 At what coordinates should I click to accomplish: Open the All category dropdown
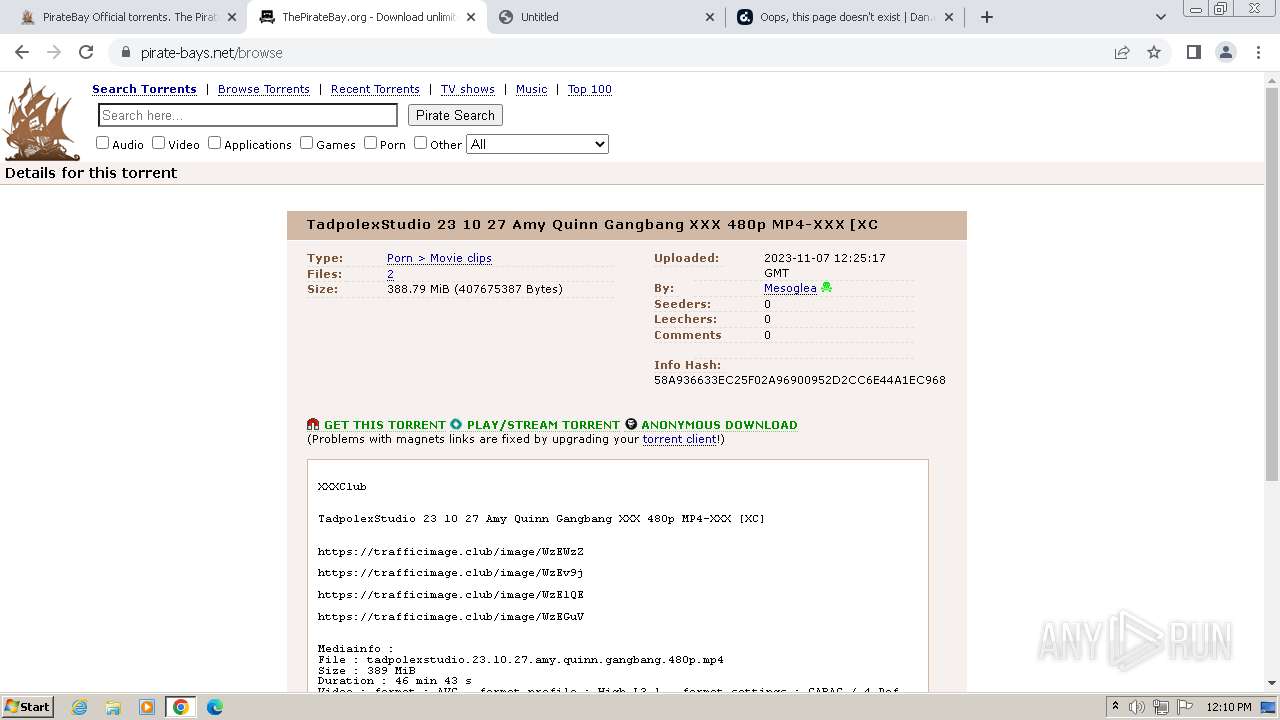pyautogui.click(x=537, y=144)
